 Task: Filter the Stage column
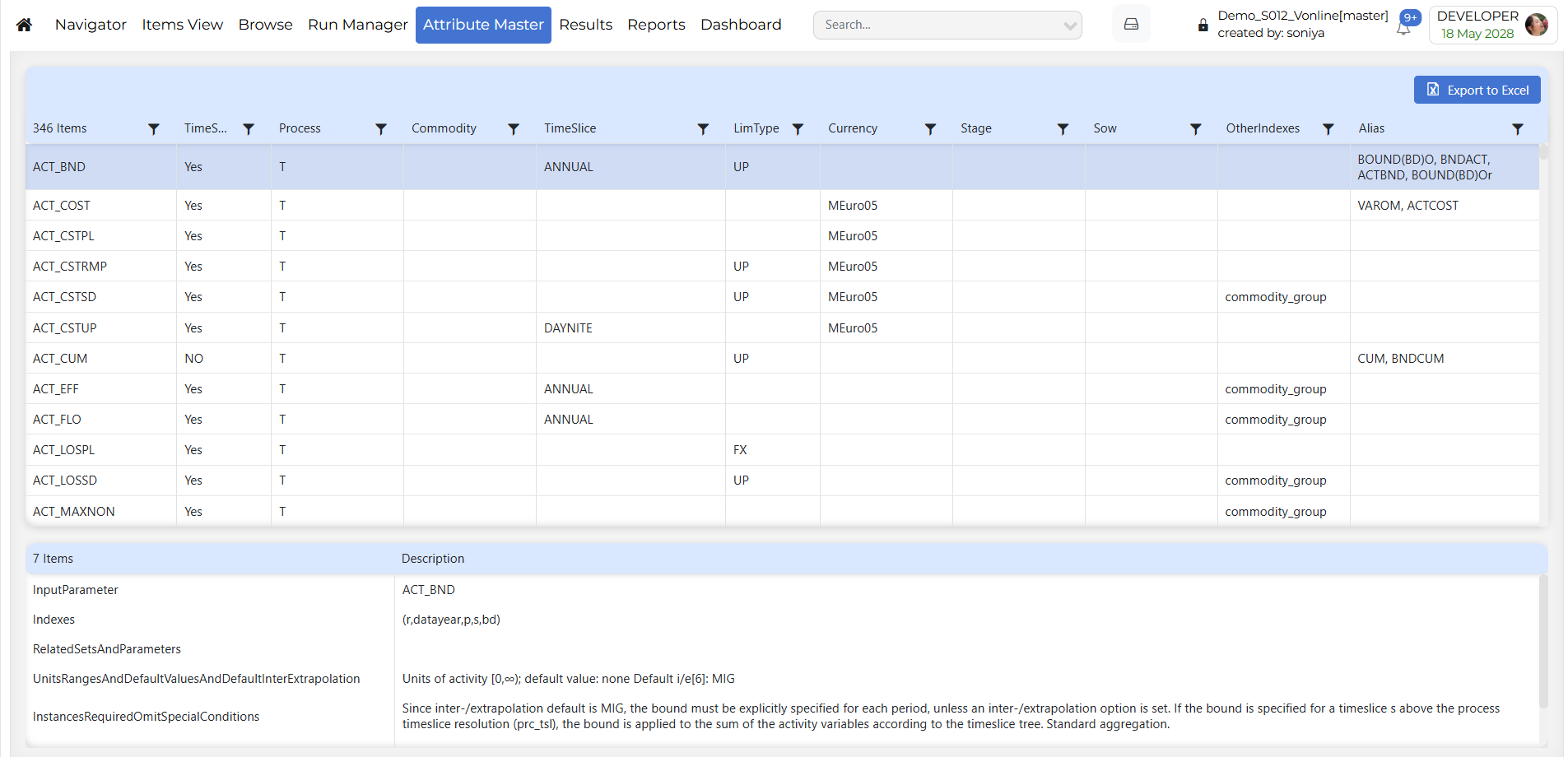(1063, 129)
